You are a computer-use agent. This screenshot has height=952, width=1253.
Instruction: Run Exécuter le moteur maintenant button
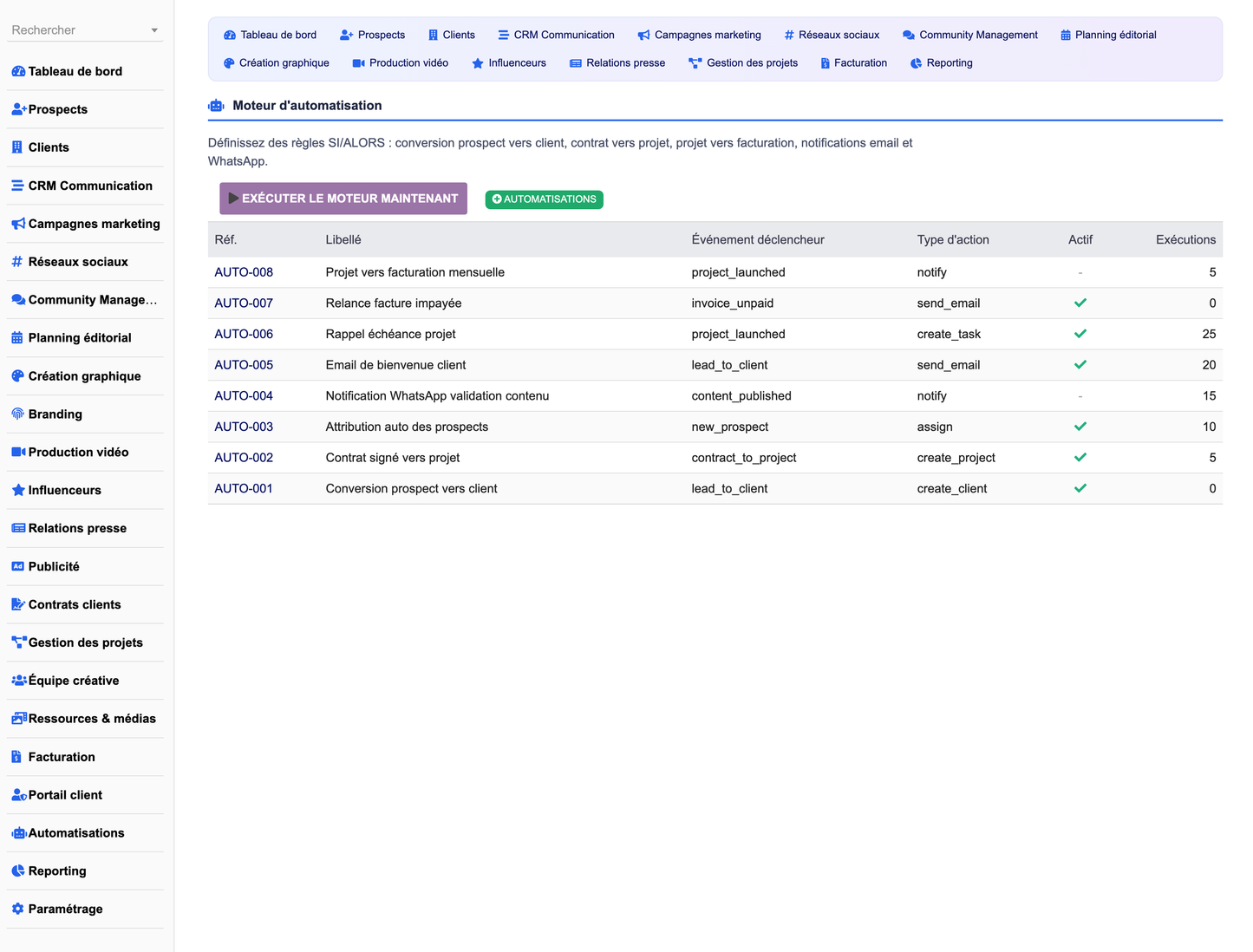(x=343, y=199)
